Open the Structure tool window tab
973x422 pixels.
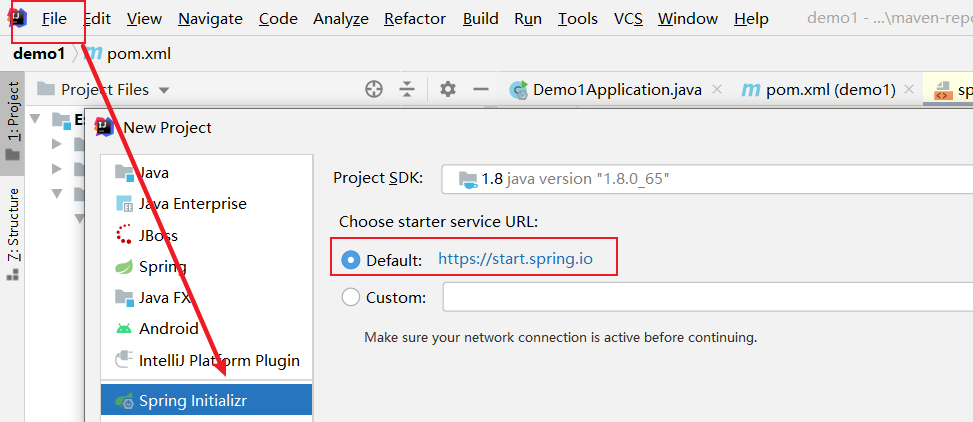pos(13,225)
